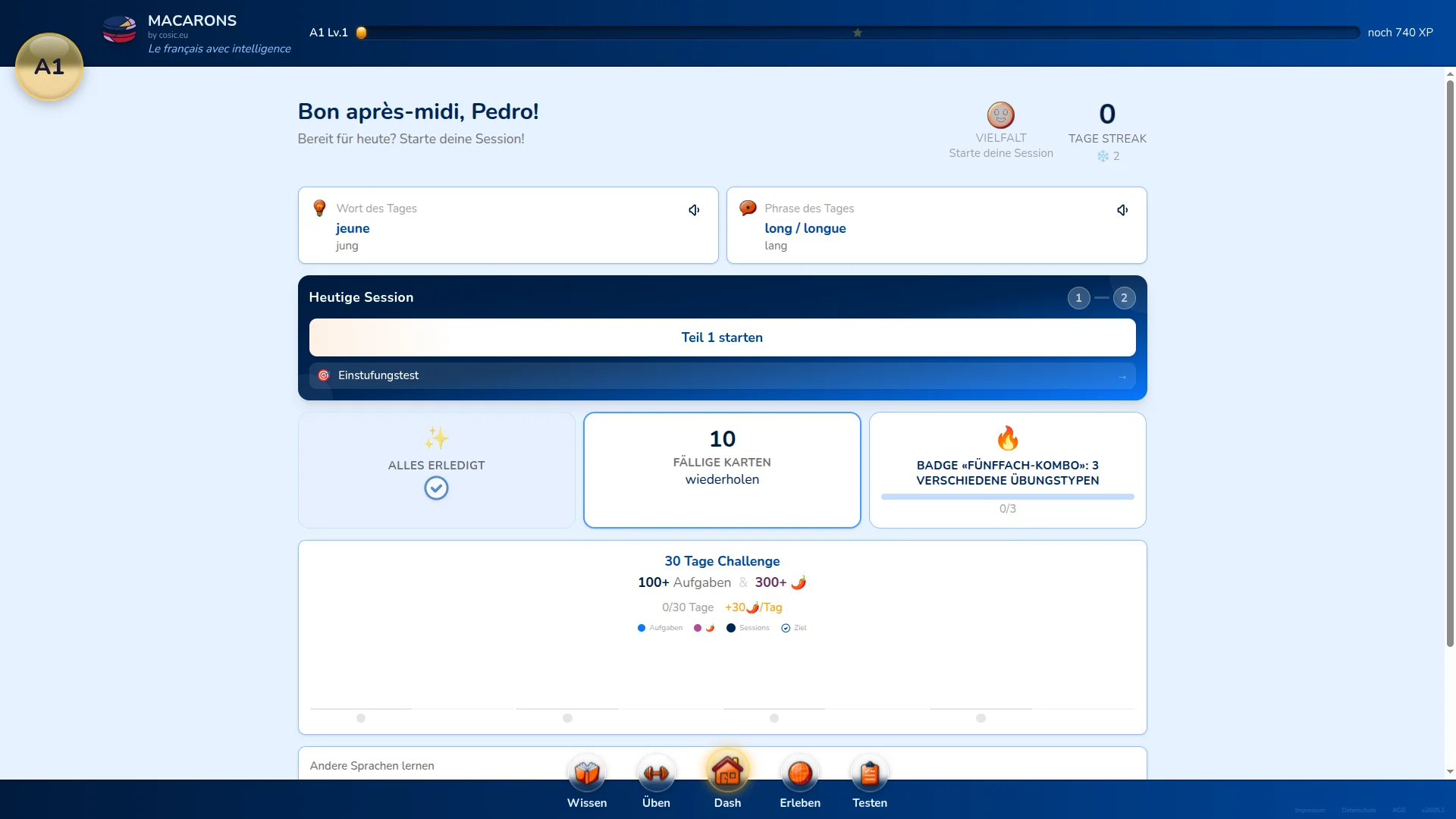Click the checkmark circle under Alles erledigt
Viewport: 1456px width, 819px height.
[436, 488]
